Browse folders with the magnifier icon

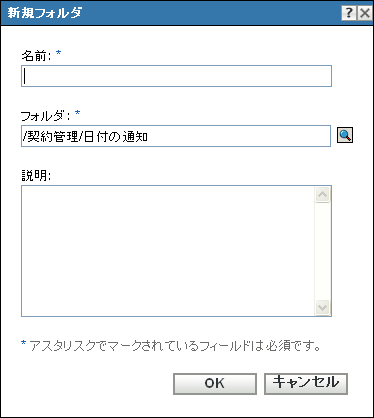coord(345,135)
